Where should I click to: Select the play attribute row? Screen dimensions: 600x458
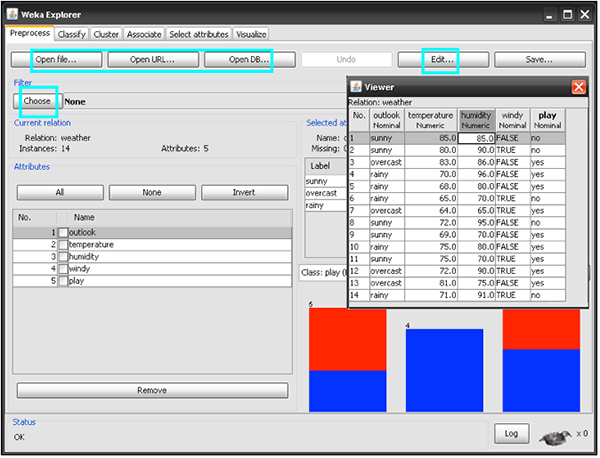tap(152, 281)
